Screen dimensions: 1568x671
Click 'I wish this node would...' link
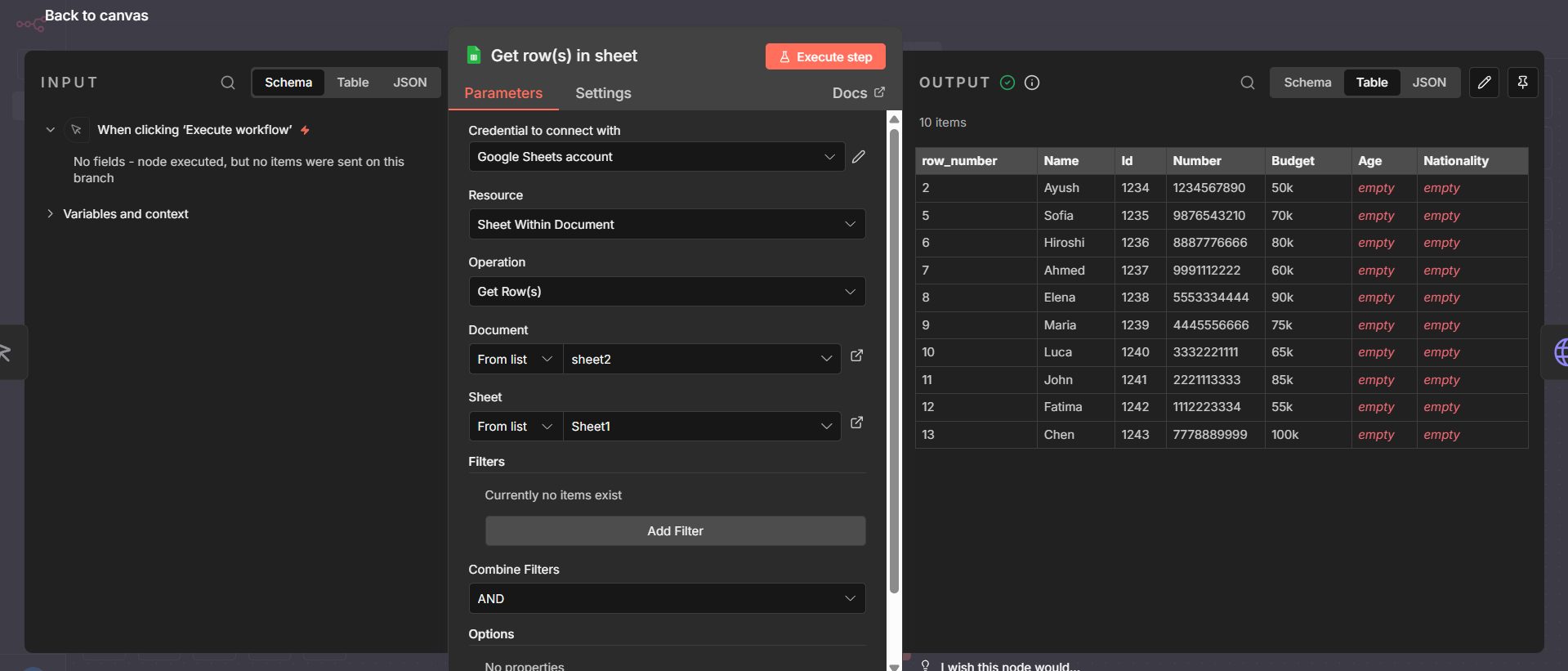tap(1010, 666)
